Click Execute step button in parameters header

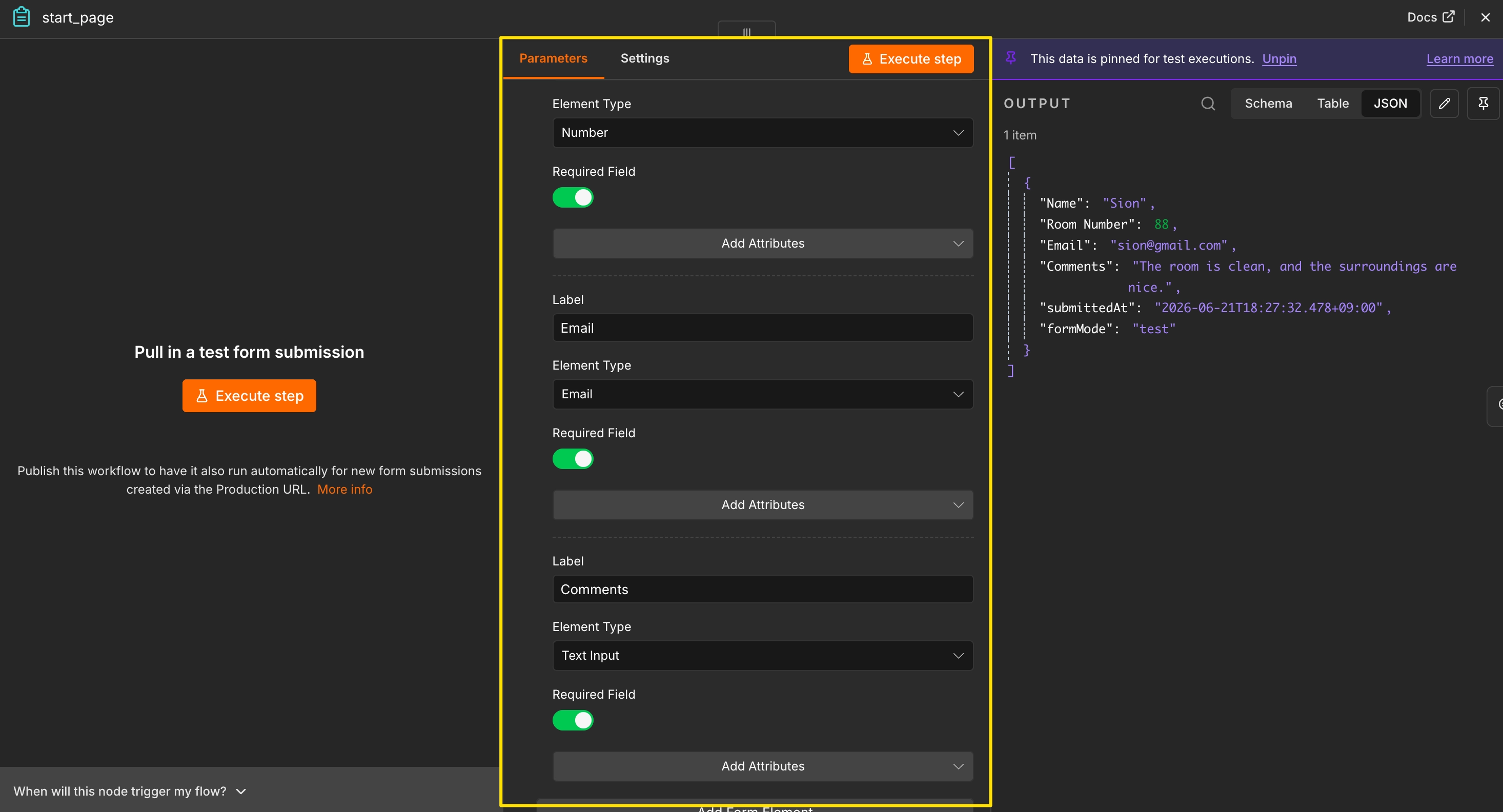click(x=911, y=59)
